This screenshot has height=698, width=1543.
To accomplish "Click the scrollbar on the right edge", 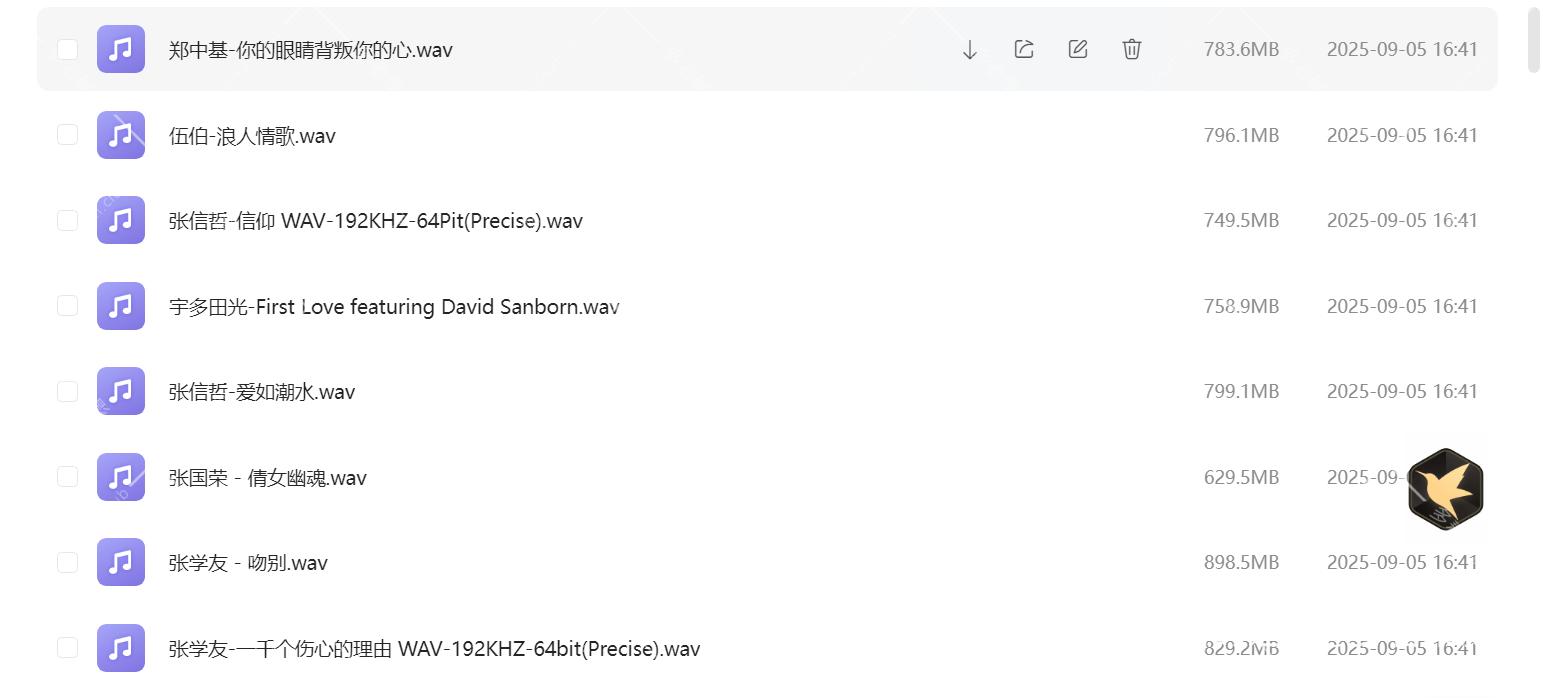I will pos(1532,40).
